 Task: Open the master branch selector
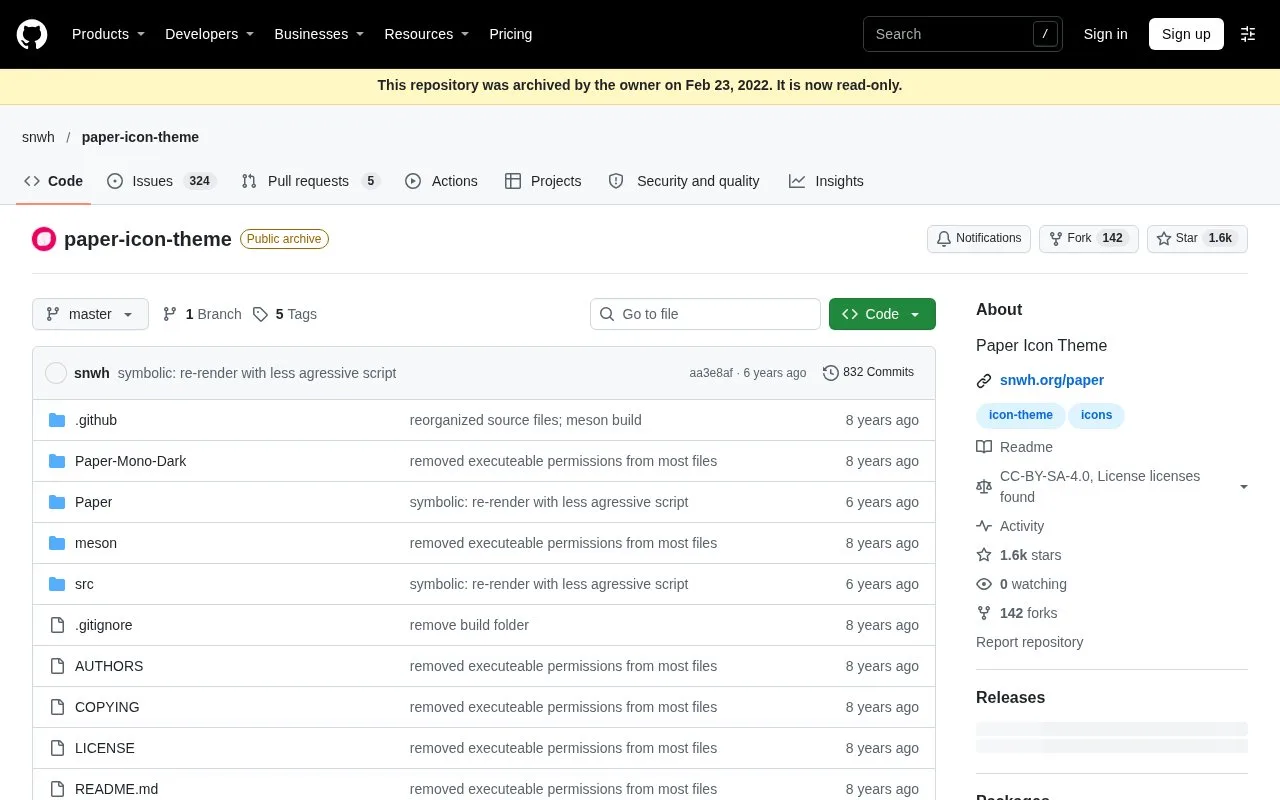[90, 314]
